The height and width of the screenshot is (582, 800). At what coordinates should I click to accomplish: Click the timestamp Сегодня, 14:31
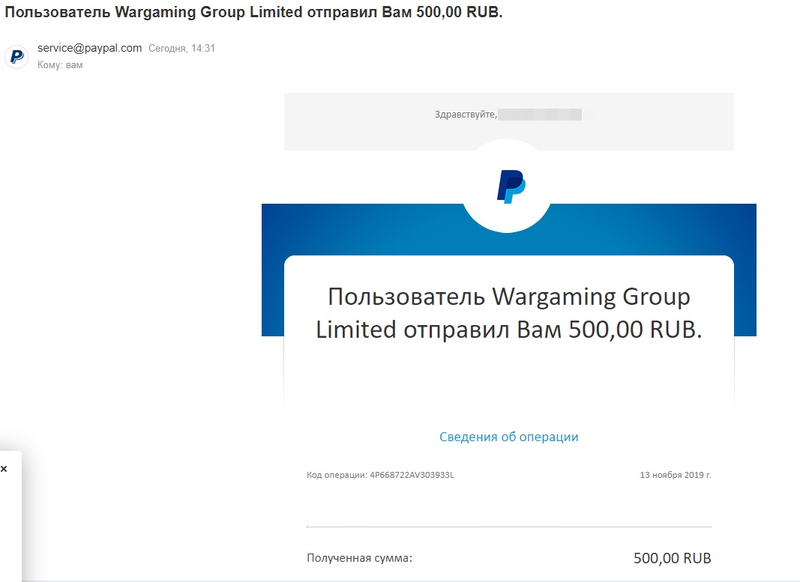click(182, 48)
